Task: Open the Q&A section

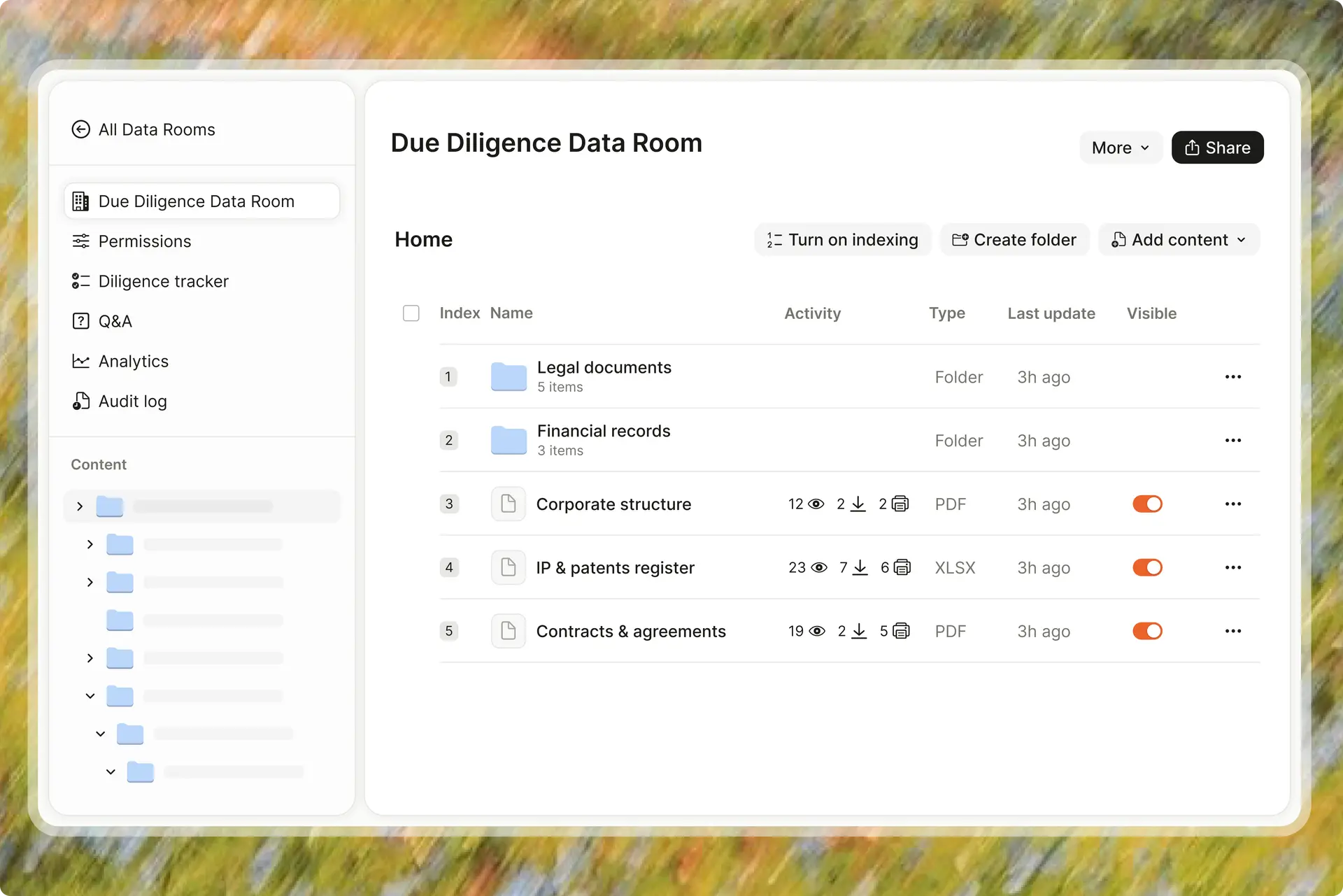Action: click(x=102, y=321)
